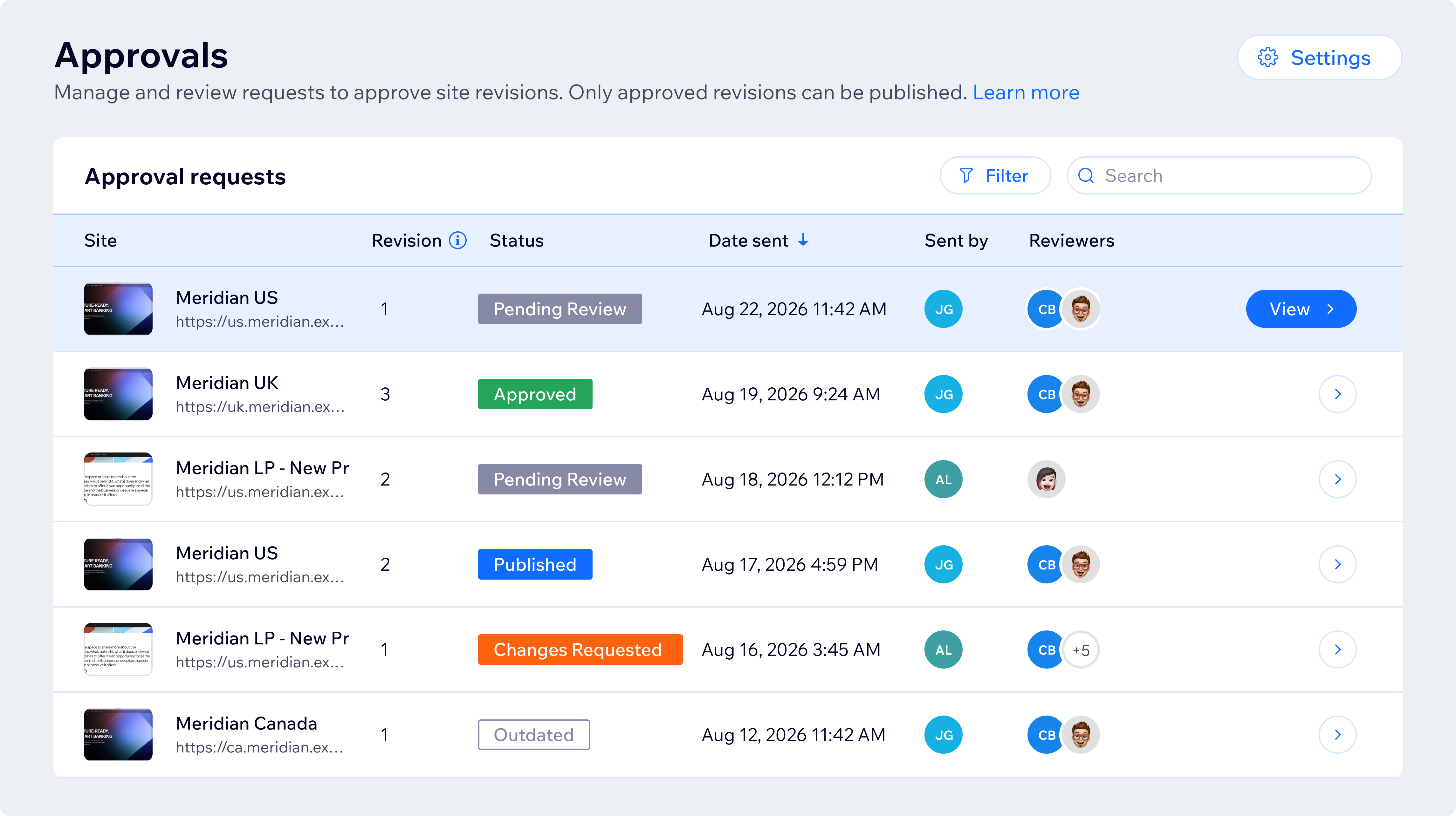Screen dimensions: 1456x816
Task: Click the Status column header
Action: pos(517,240)
